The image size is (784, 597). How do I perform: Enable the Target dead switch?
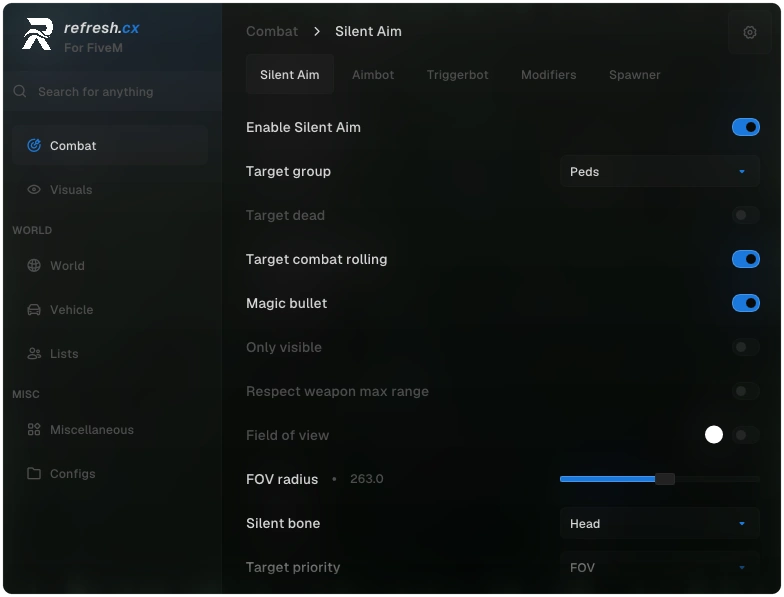tap(746, 215)
